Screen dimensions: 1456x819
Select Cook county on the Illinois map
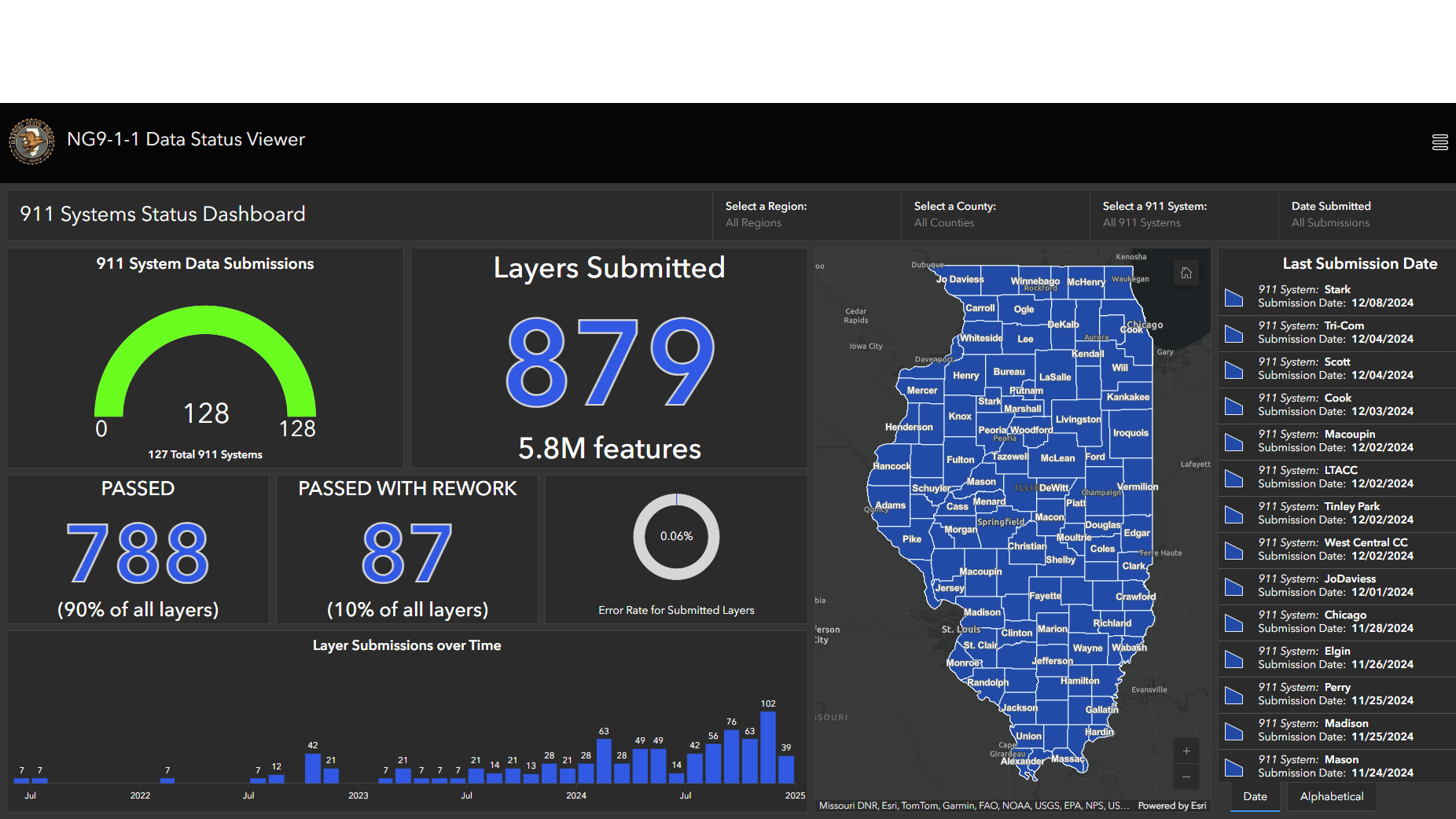click(x=1132, y=330)
